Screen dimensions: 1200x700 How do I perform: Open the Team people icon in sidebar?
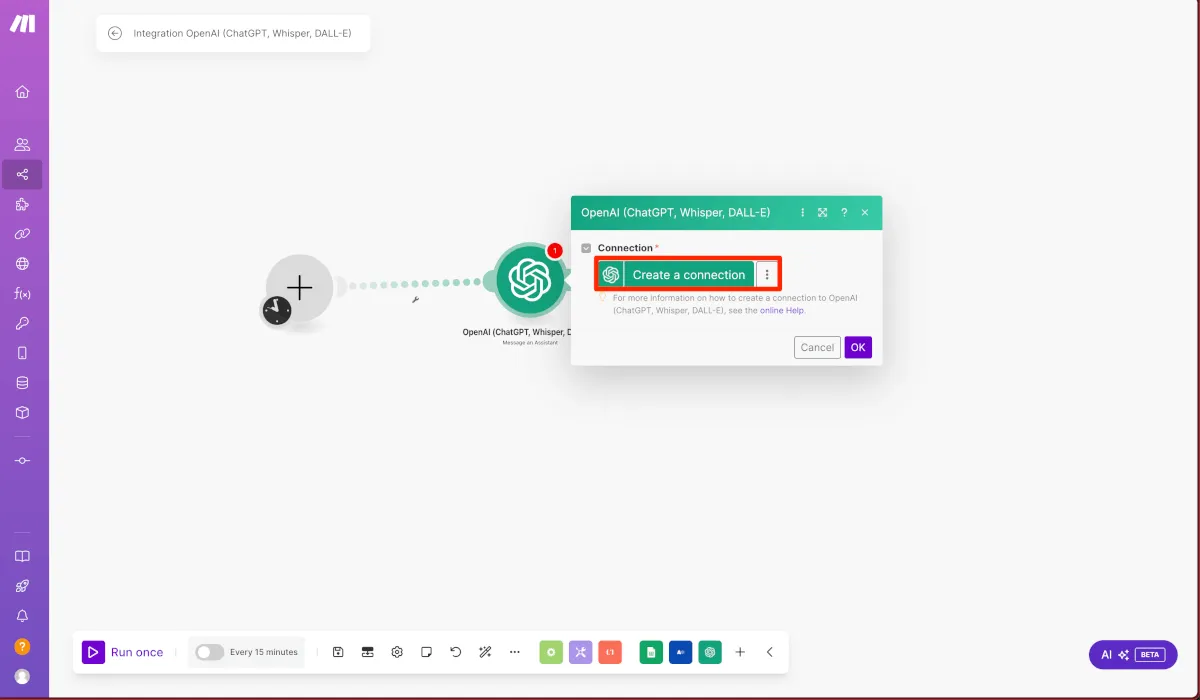tap(22, 144)
